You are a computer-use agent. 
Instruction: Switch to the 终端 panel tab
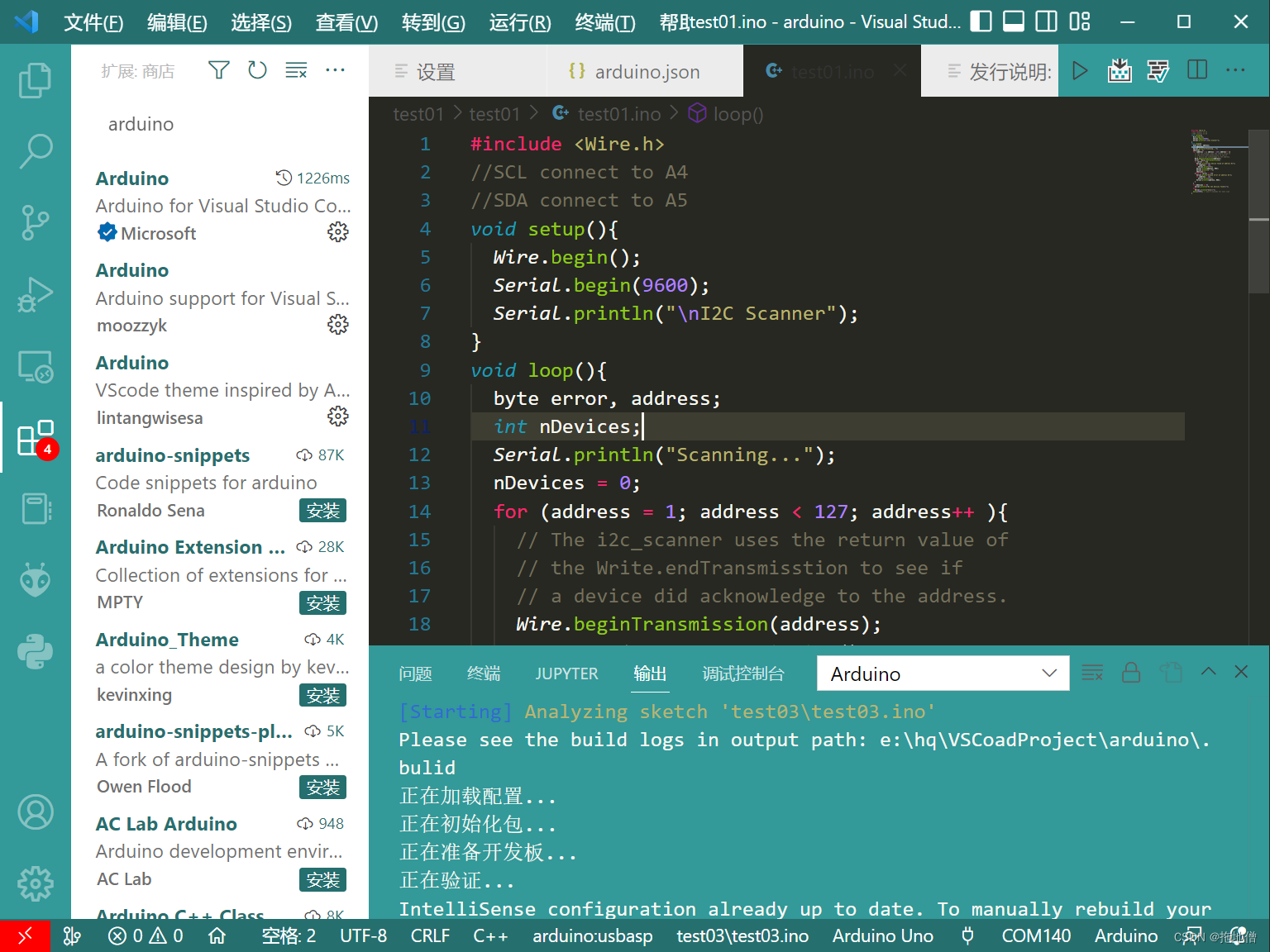pos(484,674)
